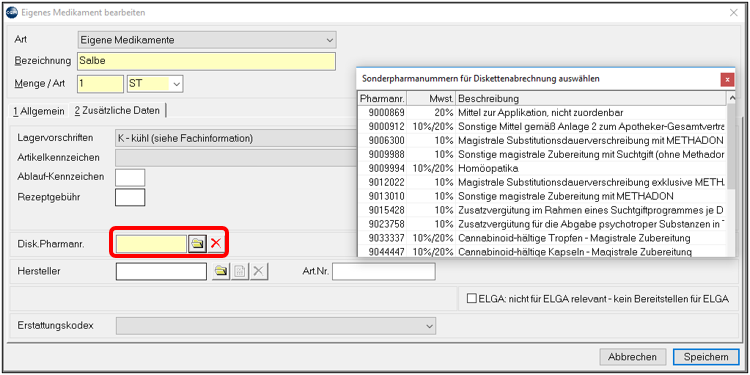Select row 9000912 Sonstige Mittel gemäß Anlage 2
Viewport: 750px width, 375px height.
(x=542, y=127)
